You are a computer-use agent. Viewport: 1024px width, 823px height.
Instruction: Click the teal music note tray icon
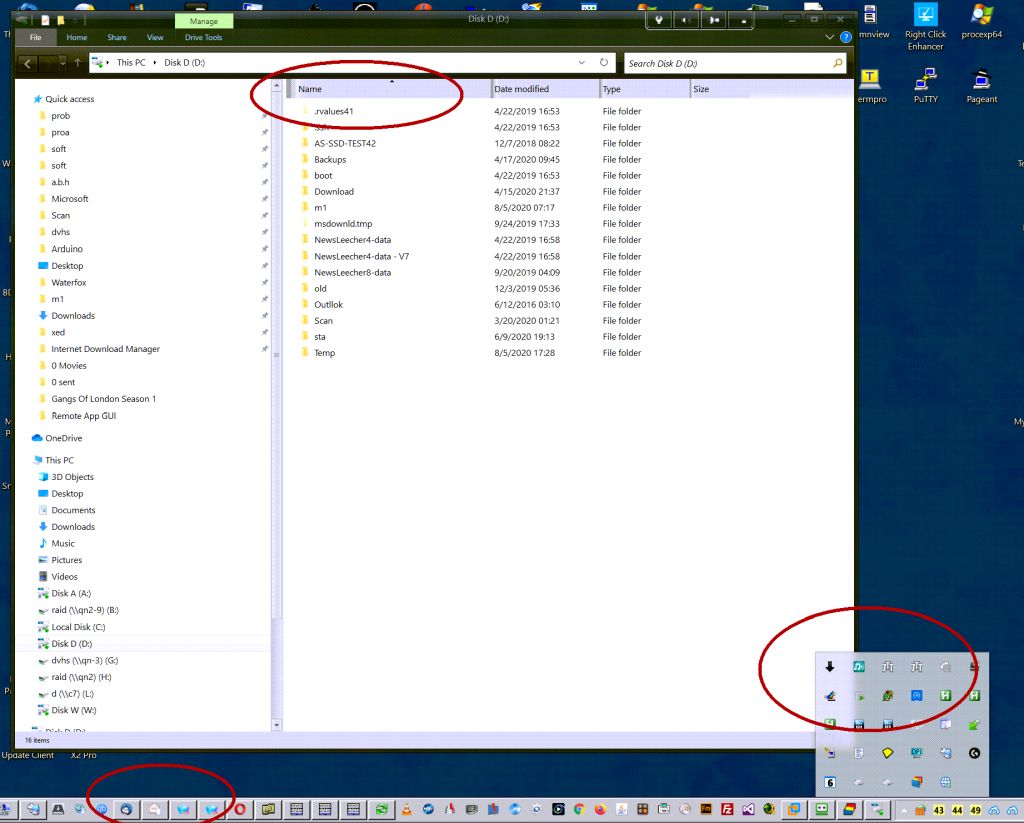coord(859,667)
